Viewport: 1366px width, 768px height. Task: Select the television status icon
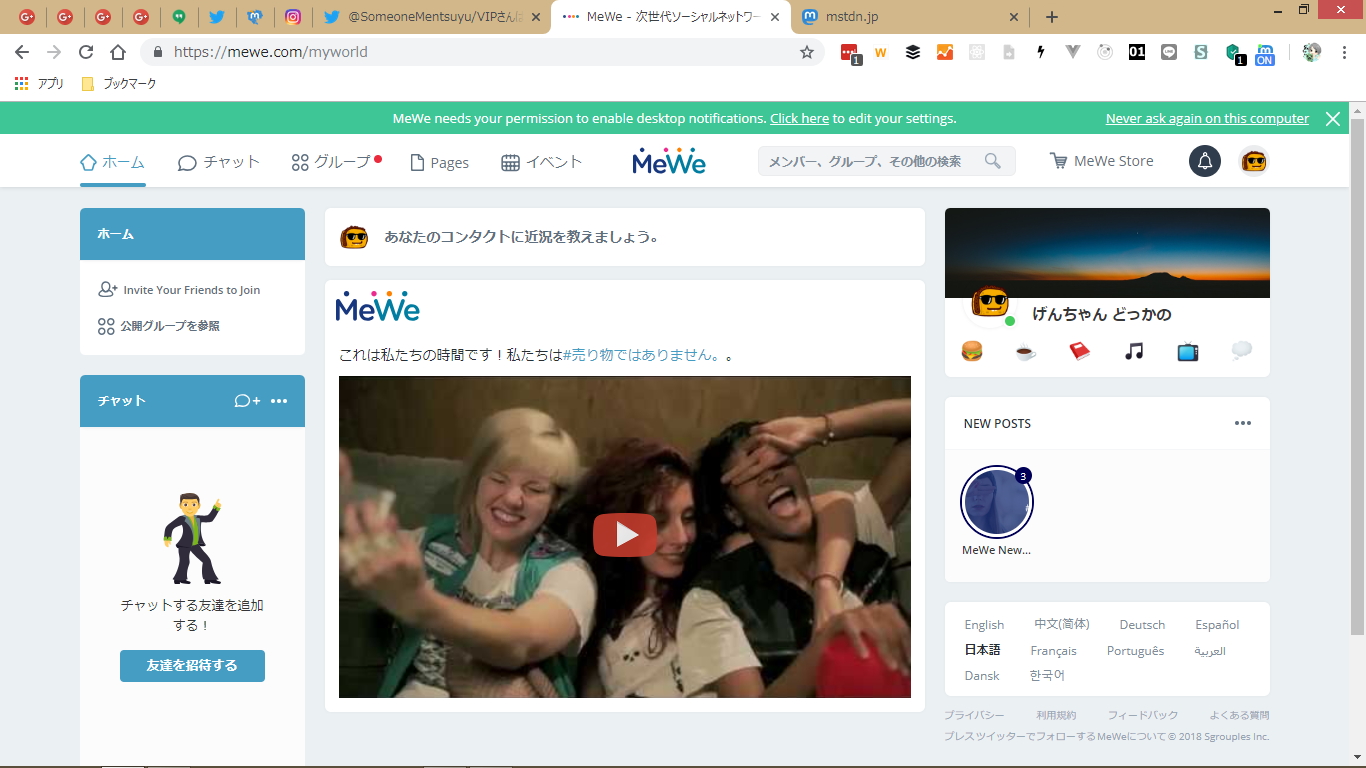click(1188, 351)
